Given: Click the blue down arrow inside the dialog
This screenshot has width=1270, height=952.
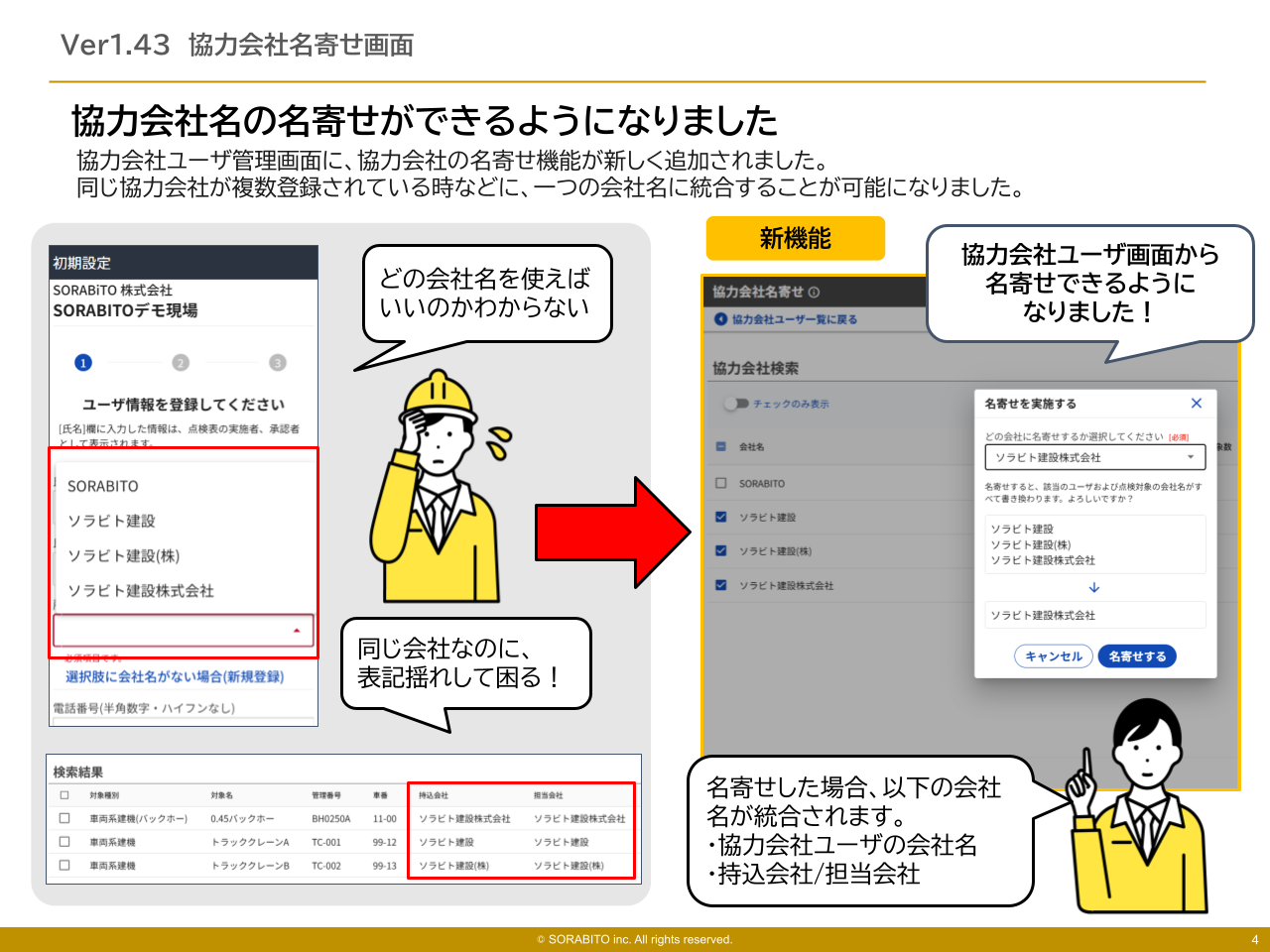Looking at the screenshot, I should 1093,588.
